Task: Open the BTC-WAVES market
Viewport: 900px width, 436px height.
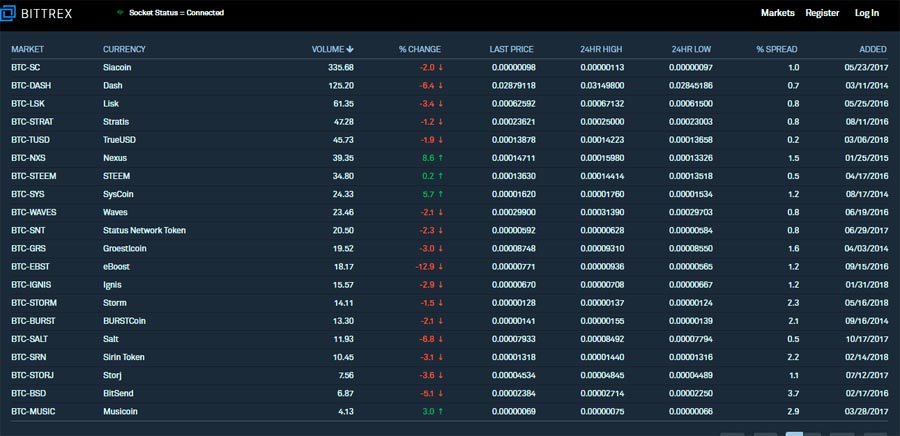Action: (34, 212)
